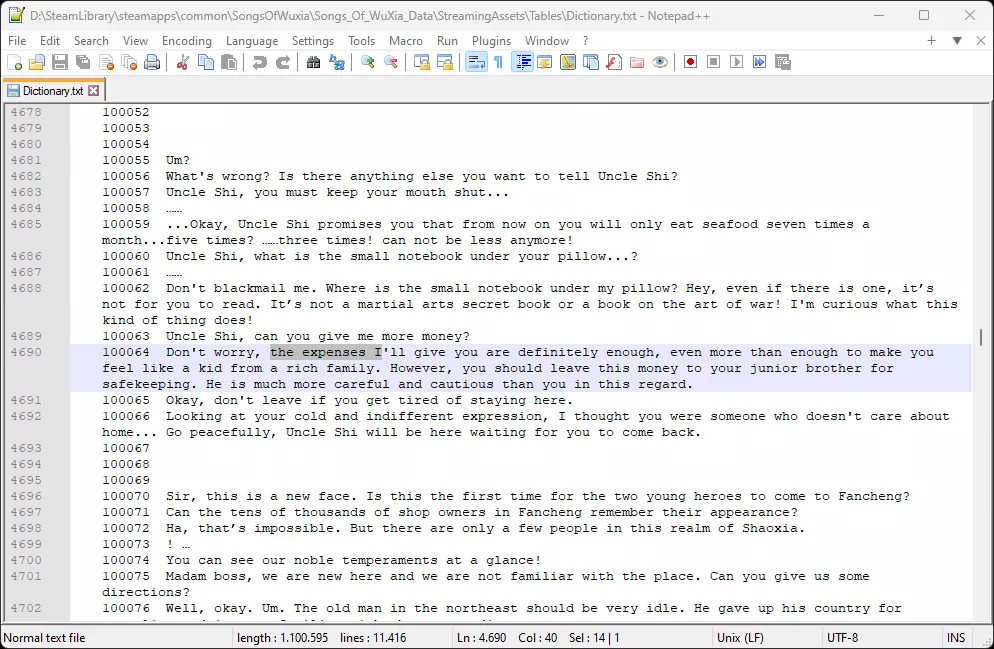Viewport: 994px width, 649px height.
Task: Undo the last edit with the arrow icon
Action: point(260,62)
